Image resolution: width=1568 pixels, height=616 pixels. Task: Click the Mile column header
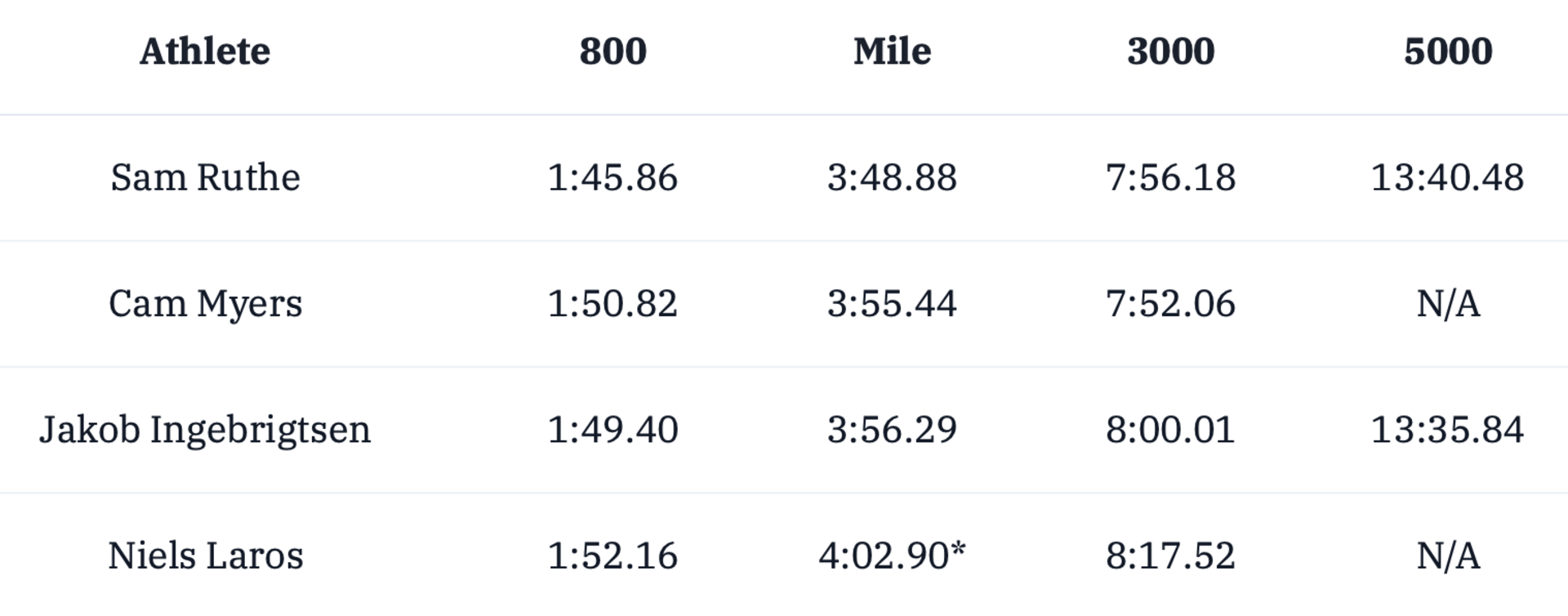892,51
